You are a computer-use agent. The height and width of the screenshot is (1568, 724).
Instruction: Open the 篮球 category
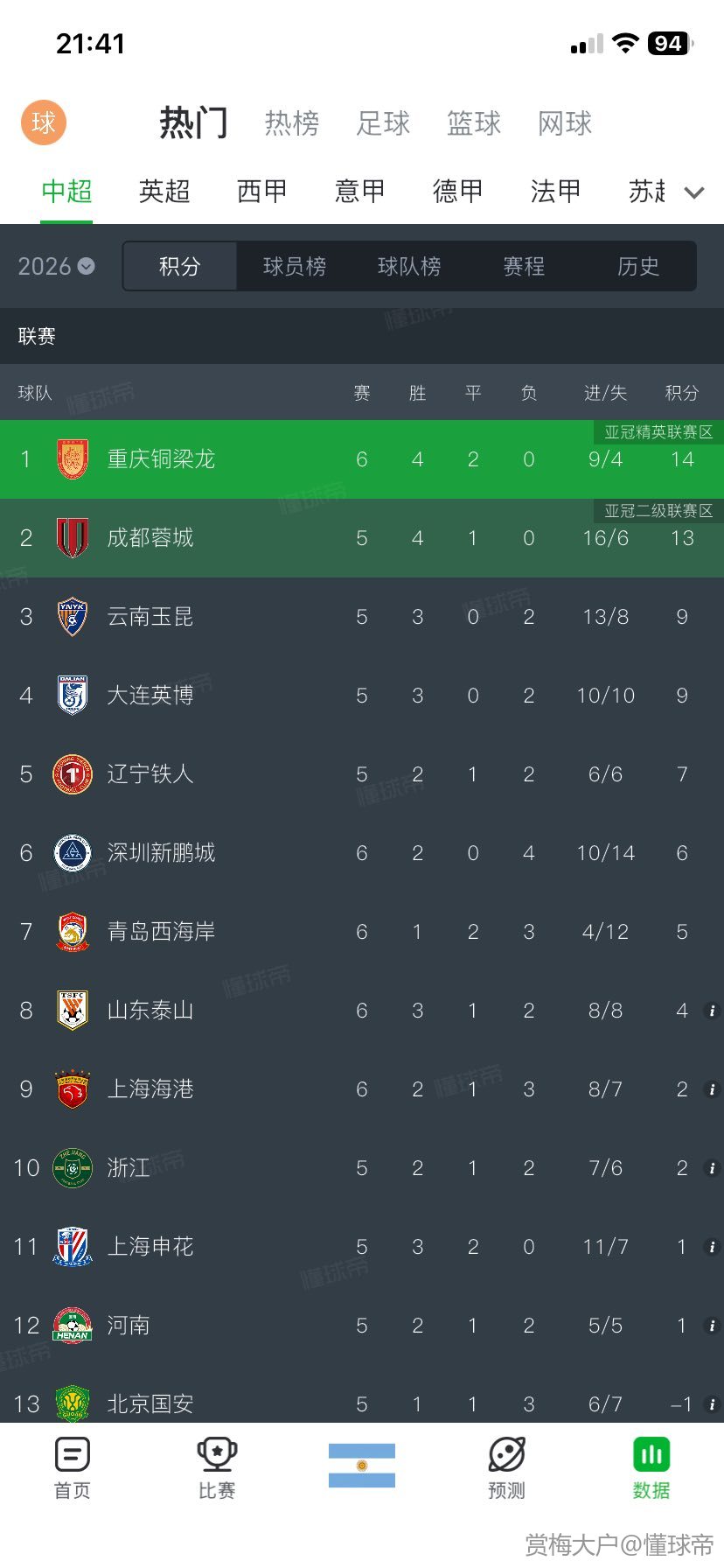pos(474,123)
